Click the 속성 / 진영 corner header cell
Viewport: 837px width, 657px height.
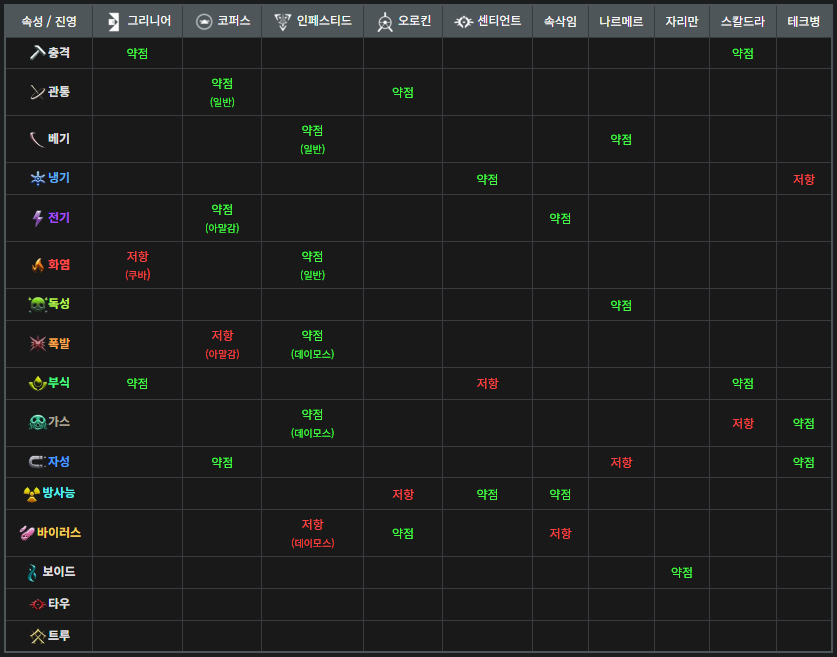pyautogui.click(x=49, y=21)
